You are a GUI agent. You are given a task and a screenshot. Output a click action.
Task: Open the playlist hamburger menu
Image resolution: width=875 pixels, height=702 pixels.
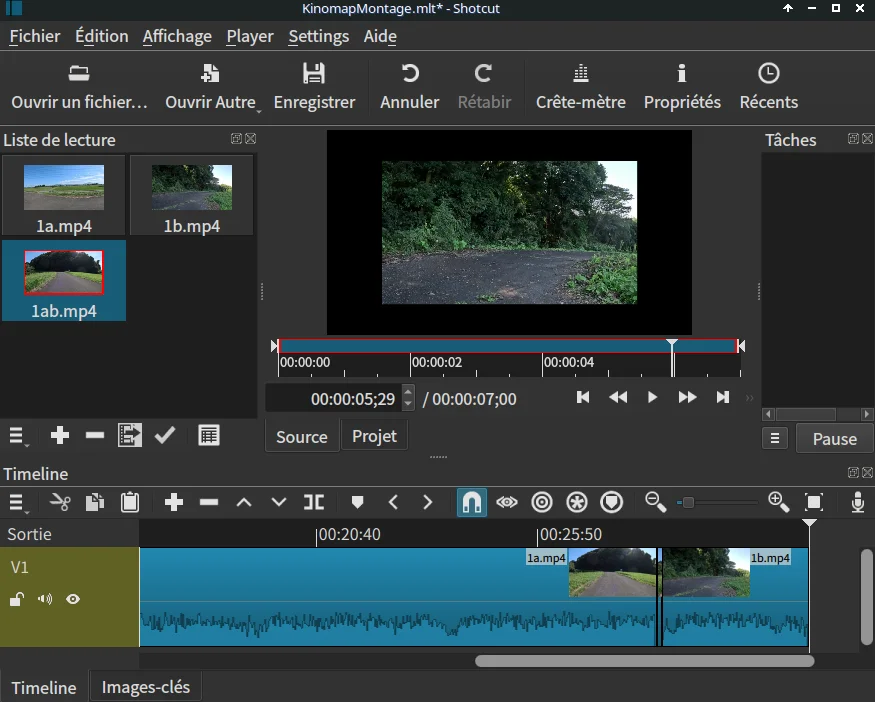pyautogui.click(x=17, y=435)
